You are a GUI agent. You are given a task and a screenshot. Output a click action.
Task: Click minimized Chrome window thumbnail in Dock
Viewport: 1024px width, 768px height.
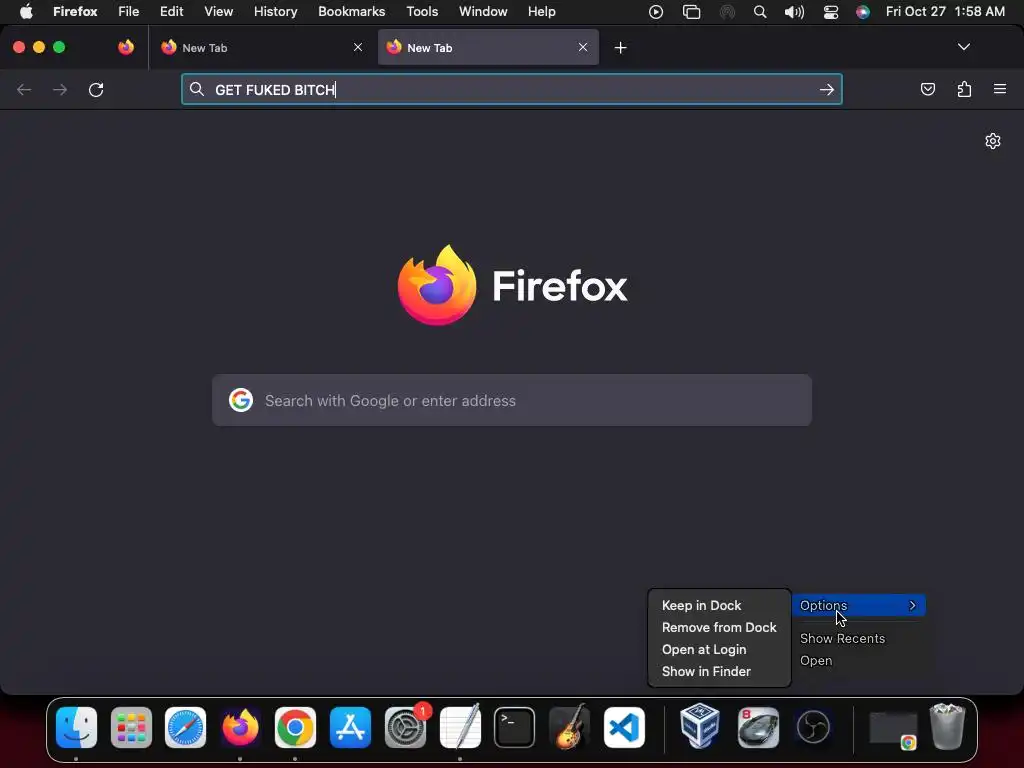tap(893, 728)
